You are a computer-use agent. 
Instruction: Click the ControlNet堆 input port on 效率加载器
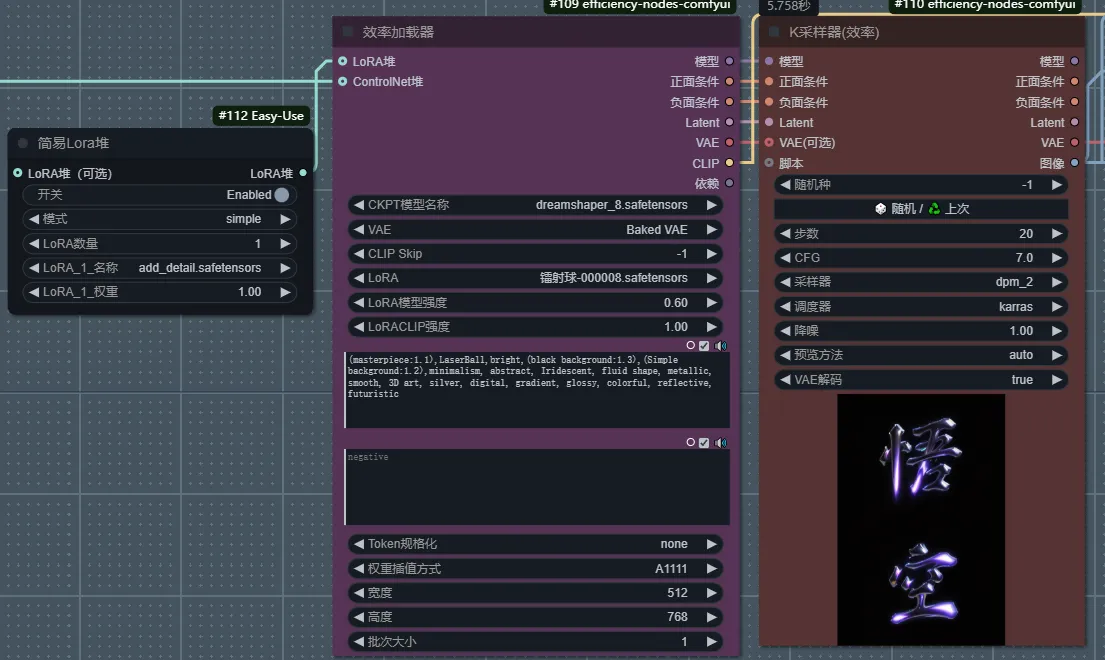click(343, 82)
